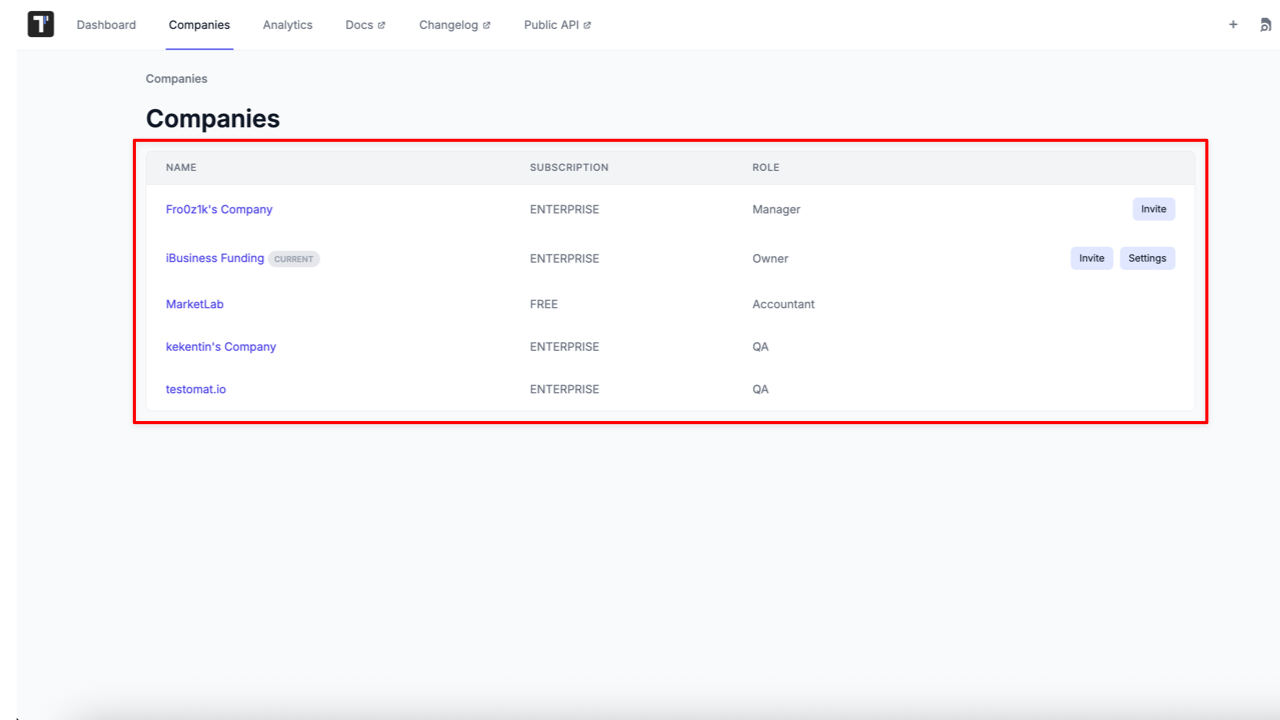Select the Companies navigation item
The image size is (1280, 720).
click(199, 25)
